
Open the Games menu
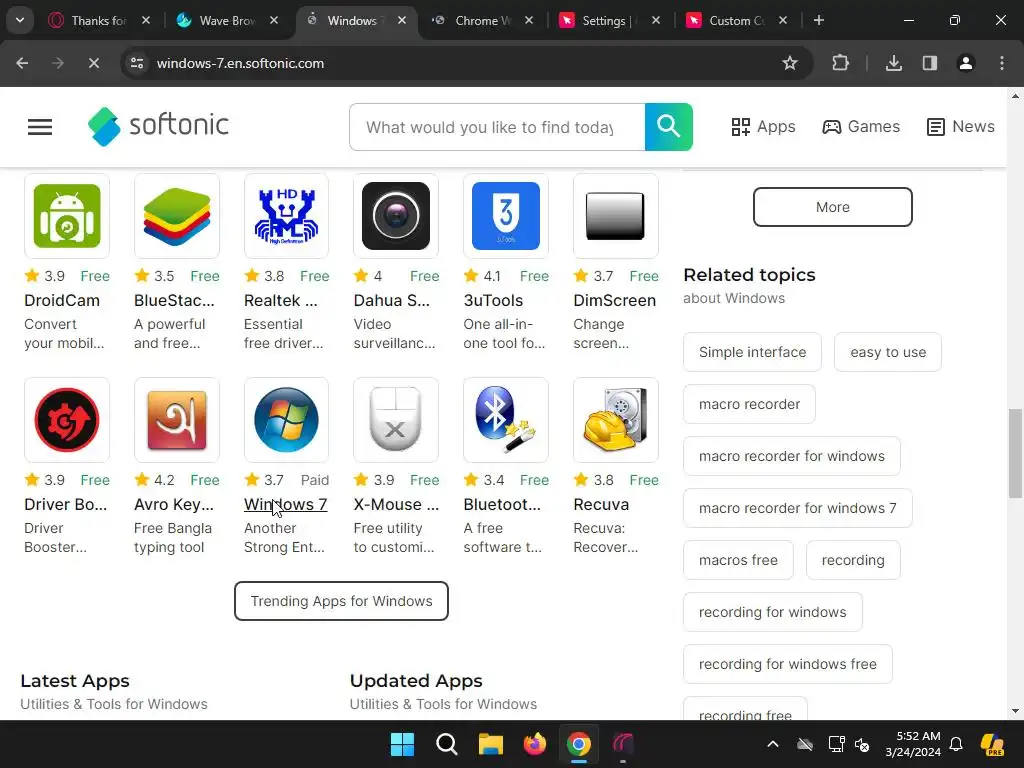pos(861,127)
